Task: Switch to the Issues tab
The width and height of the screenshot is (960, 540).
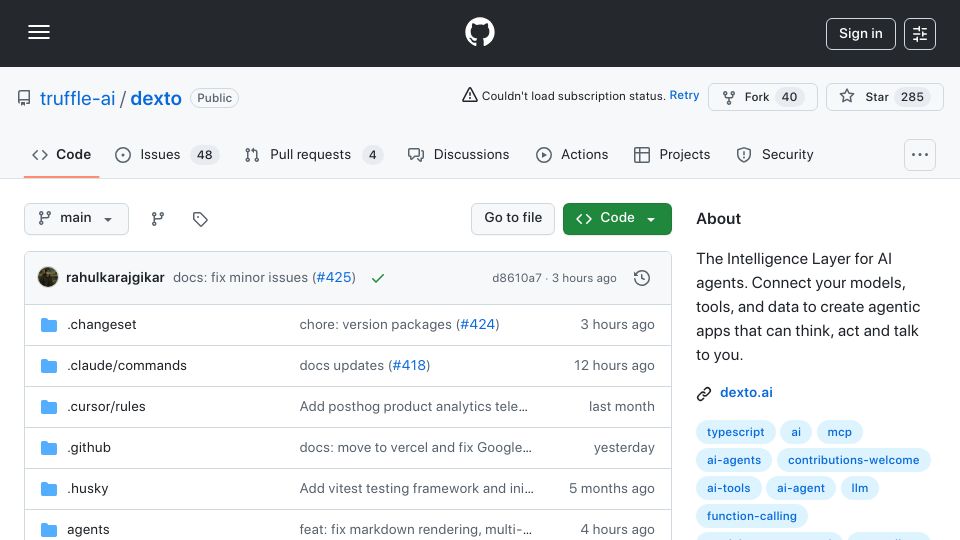Action: (167, 155)
